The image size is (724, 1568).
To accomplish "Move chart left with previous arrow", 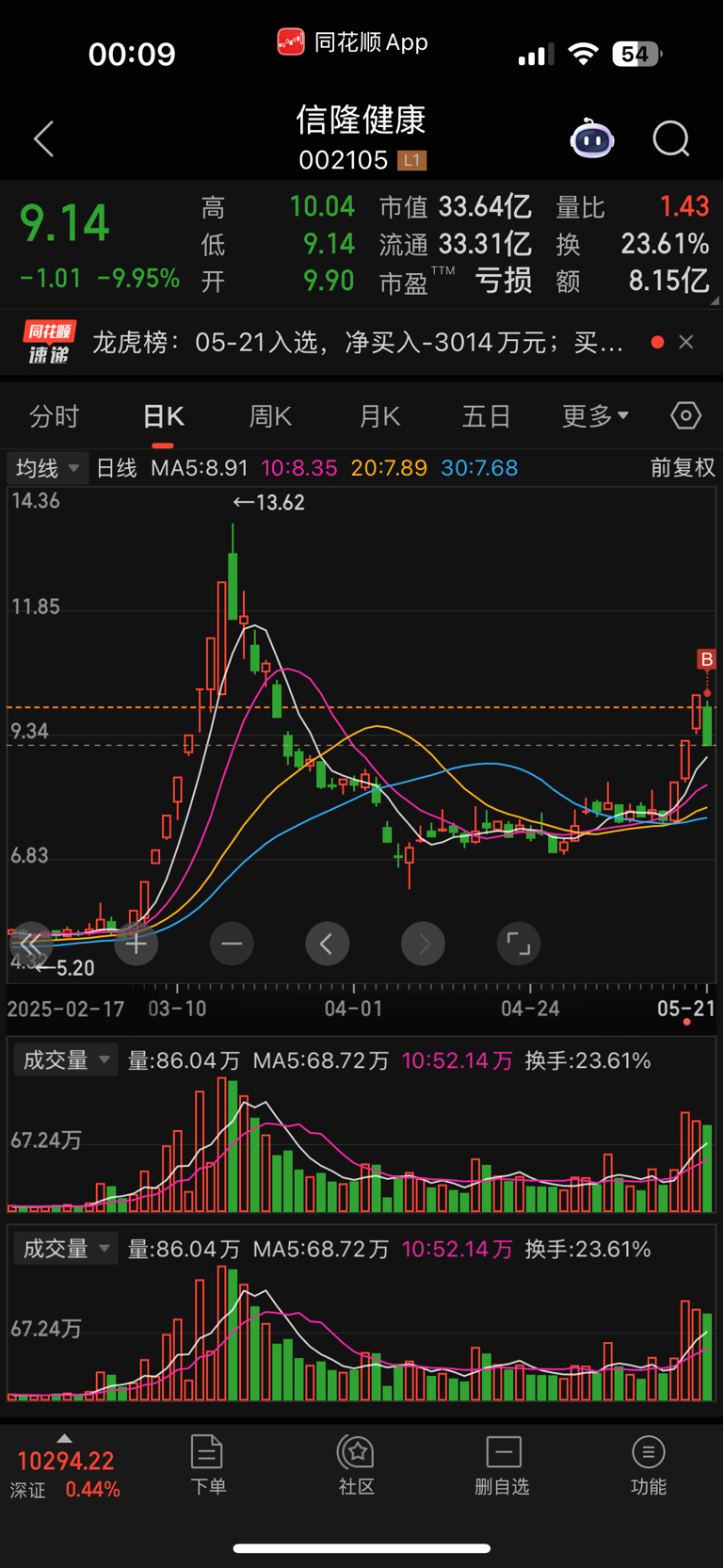I will click(x=327, y=944).
